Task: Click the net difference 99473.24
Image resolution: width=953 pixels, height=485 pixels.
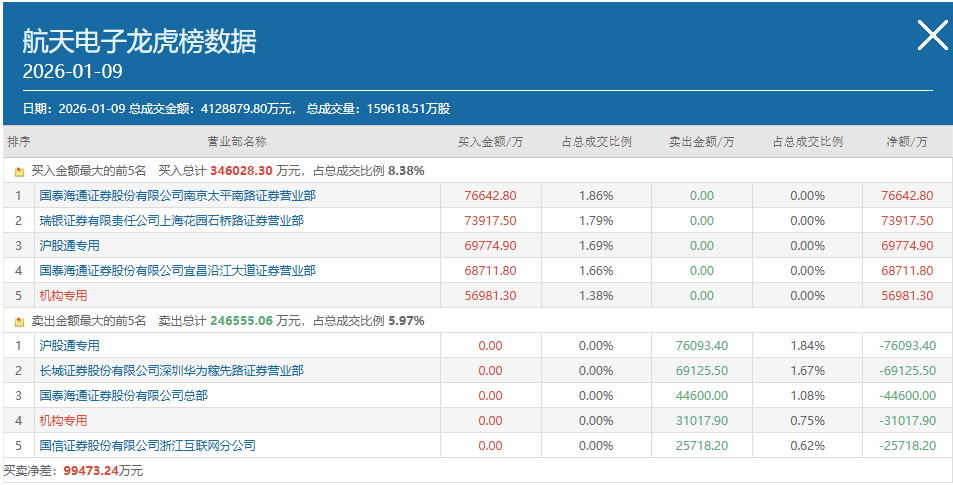Action: [x=91, y=470]
